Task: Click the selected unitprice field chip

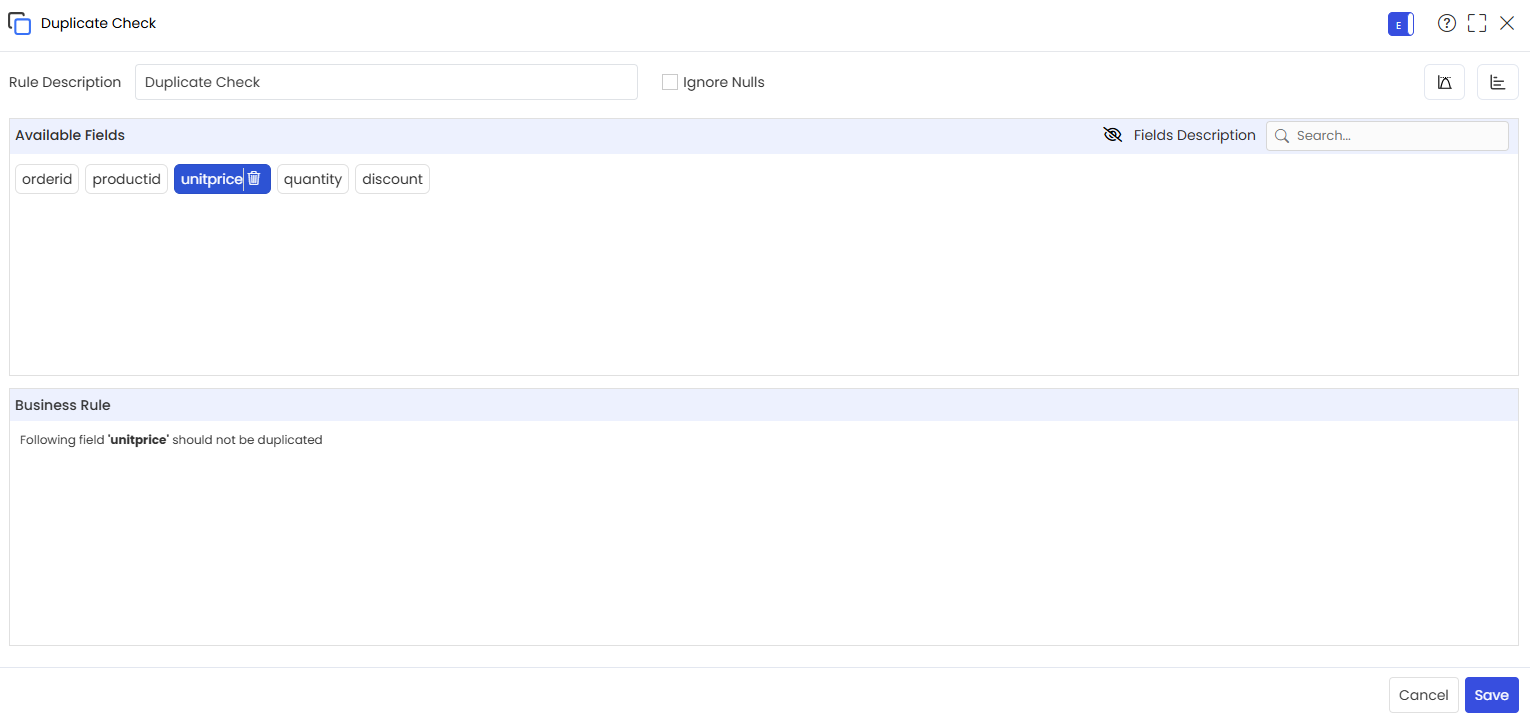Action: click(211, 179)
